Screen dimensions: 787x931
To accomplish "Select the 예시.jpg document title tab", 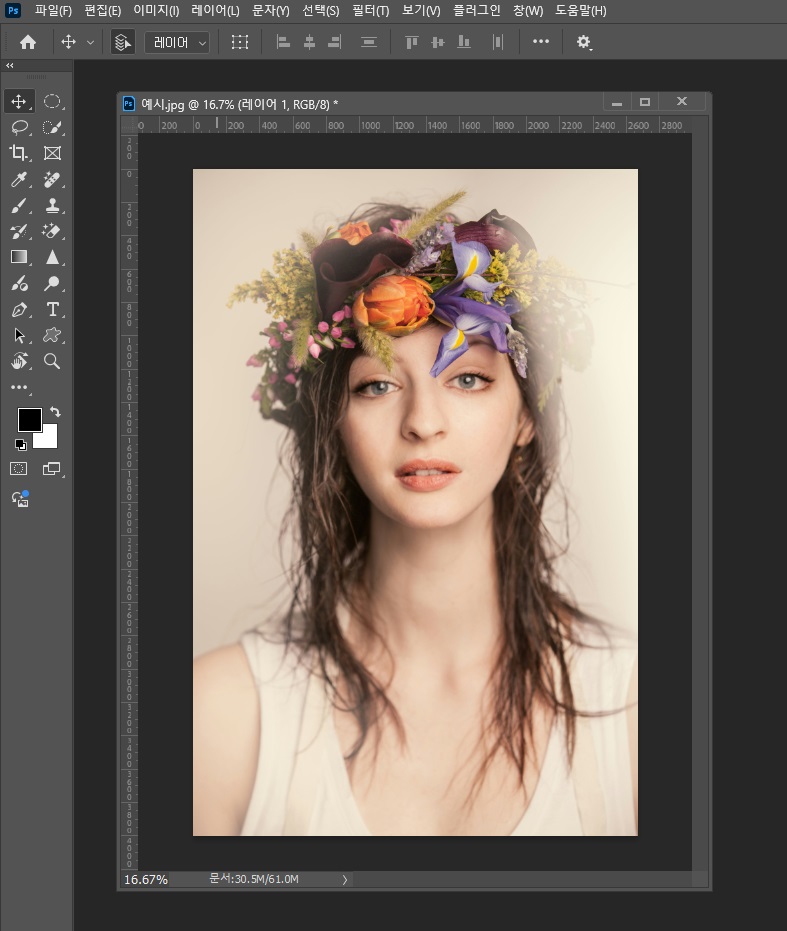I will pyautogui.click(x=239, y=104).
